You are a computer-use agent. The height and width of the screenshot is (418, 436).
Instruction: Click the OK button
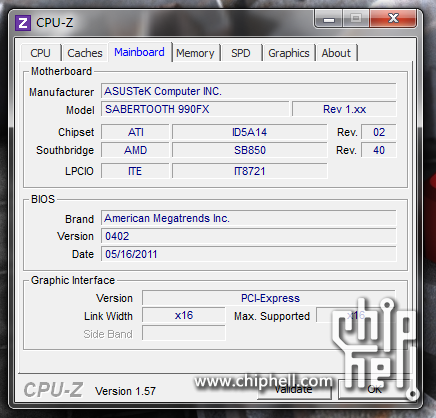[374, 389]
